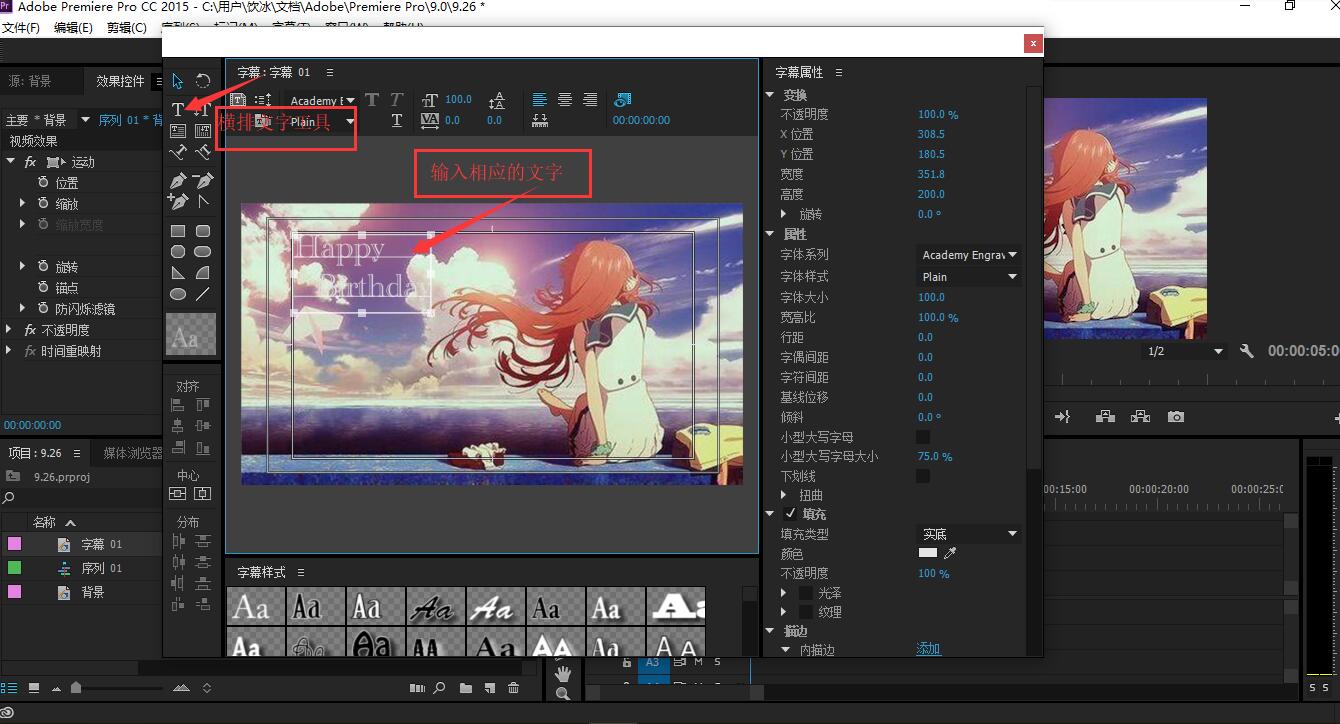1340x724 pixels.
Task: Select the Arc shape tool
Action: pos(203,272)
